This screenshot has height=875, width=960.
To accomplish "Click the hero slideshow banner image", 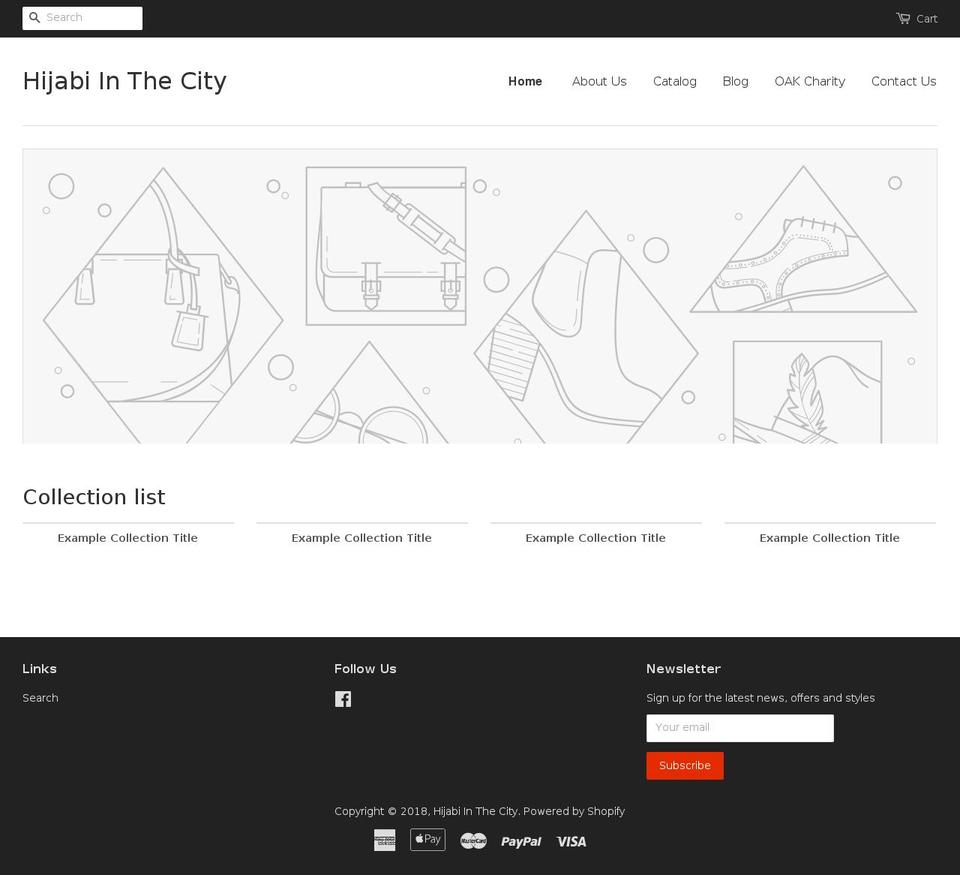I will coord(480,296).
